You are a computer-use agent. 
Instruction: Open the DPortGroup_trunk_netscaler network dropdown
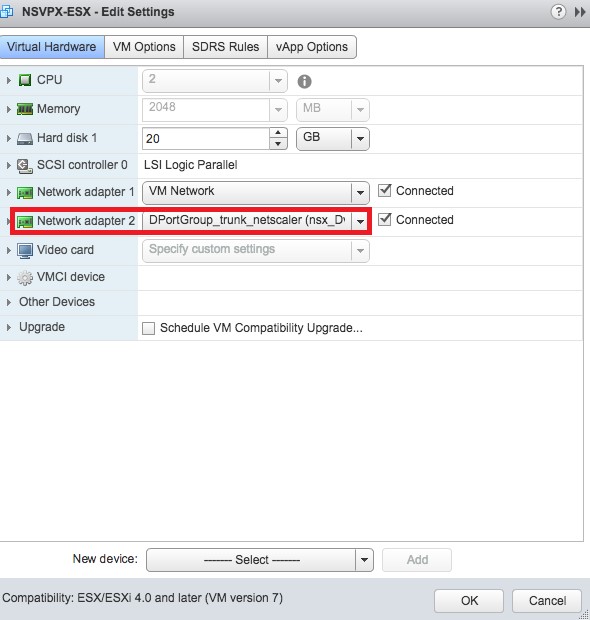tap(256, 221)
